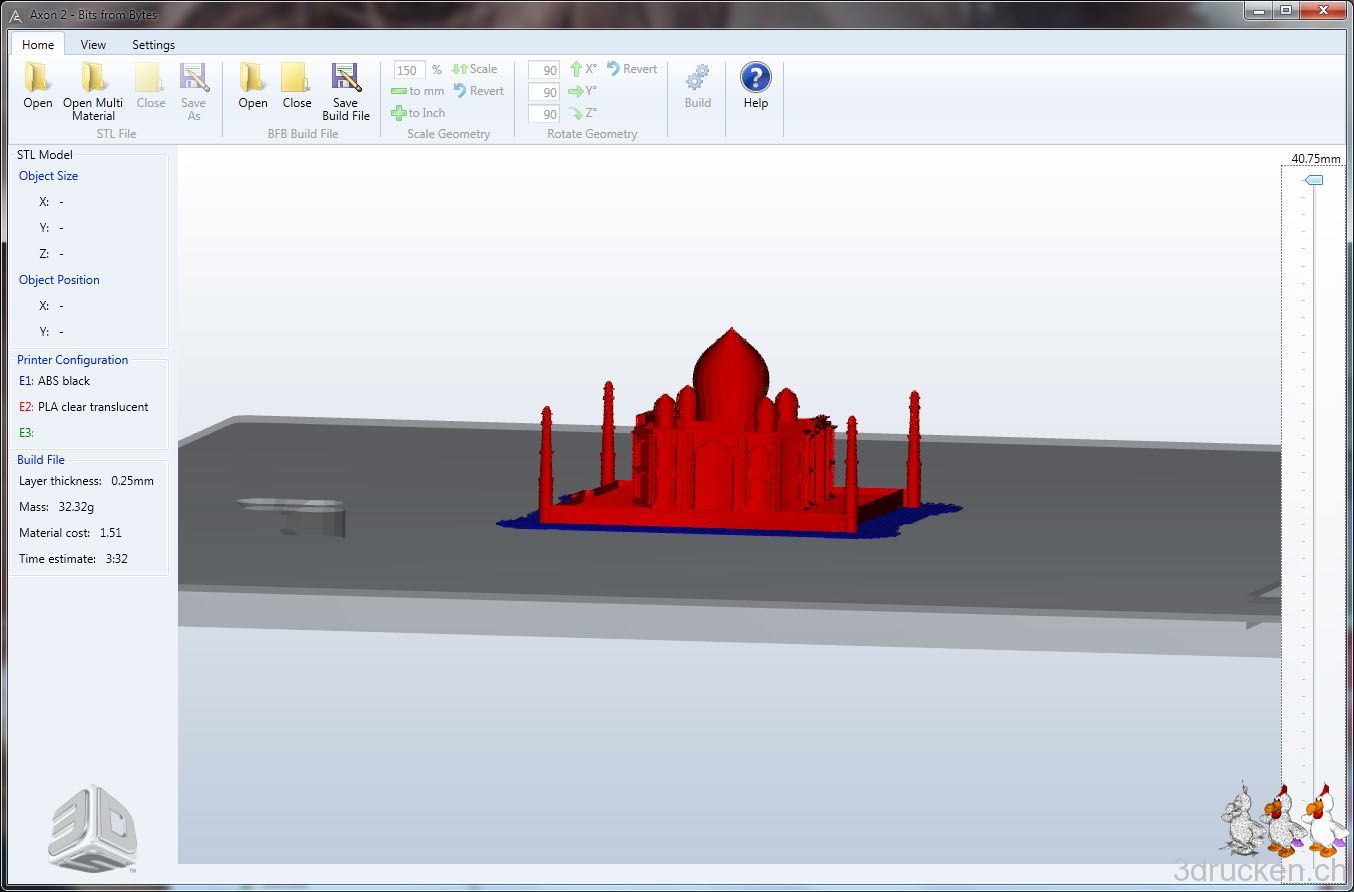The height and width of the screenshot is (892, 1354).
Task: Click the Save Build File icon
Action: [346, 78]
